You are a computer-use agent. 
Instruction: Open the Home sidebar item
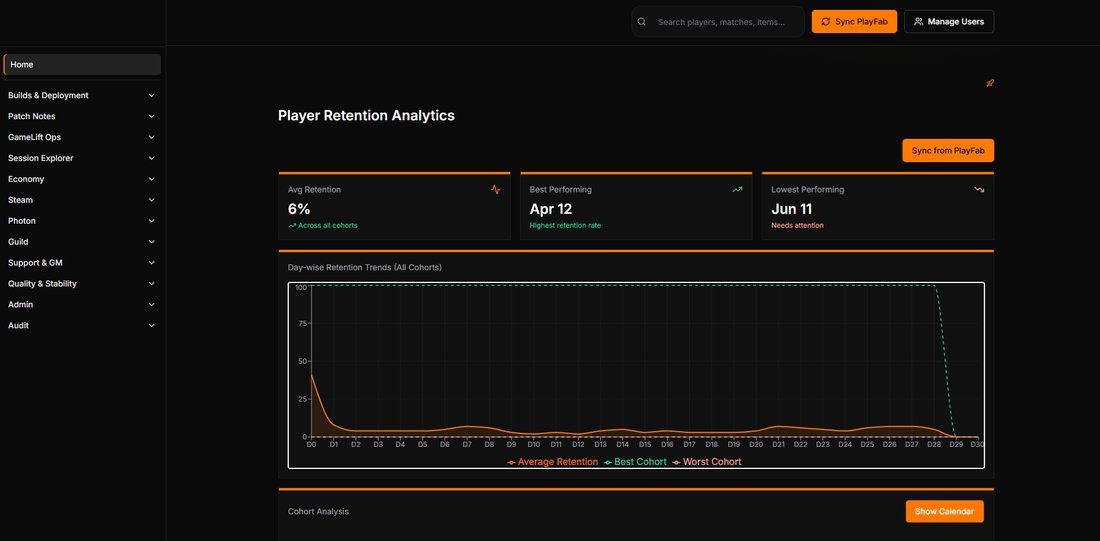tap(82, 65)
